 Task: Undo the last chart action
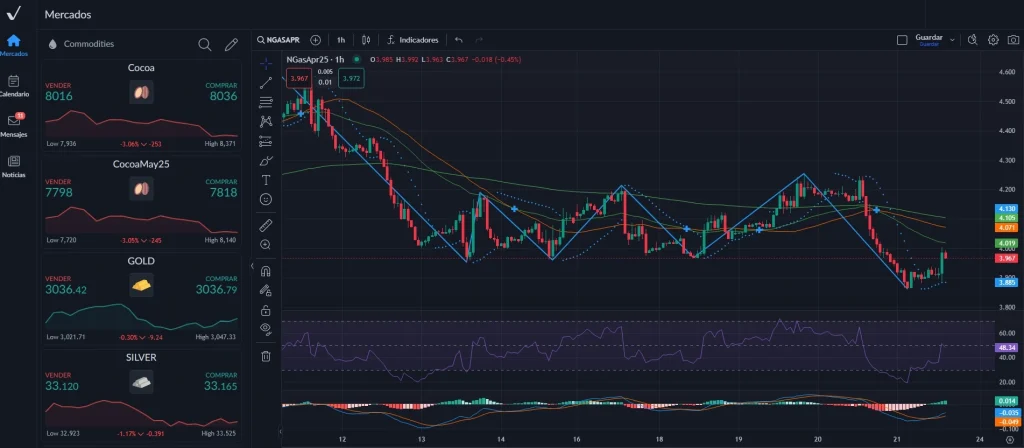459,40
